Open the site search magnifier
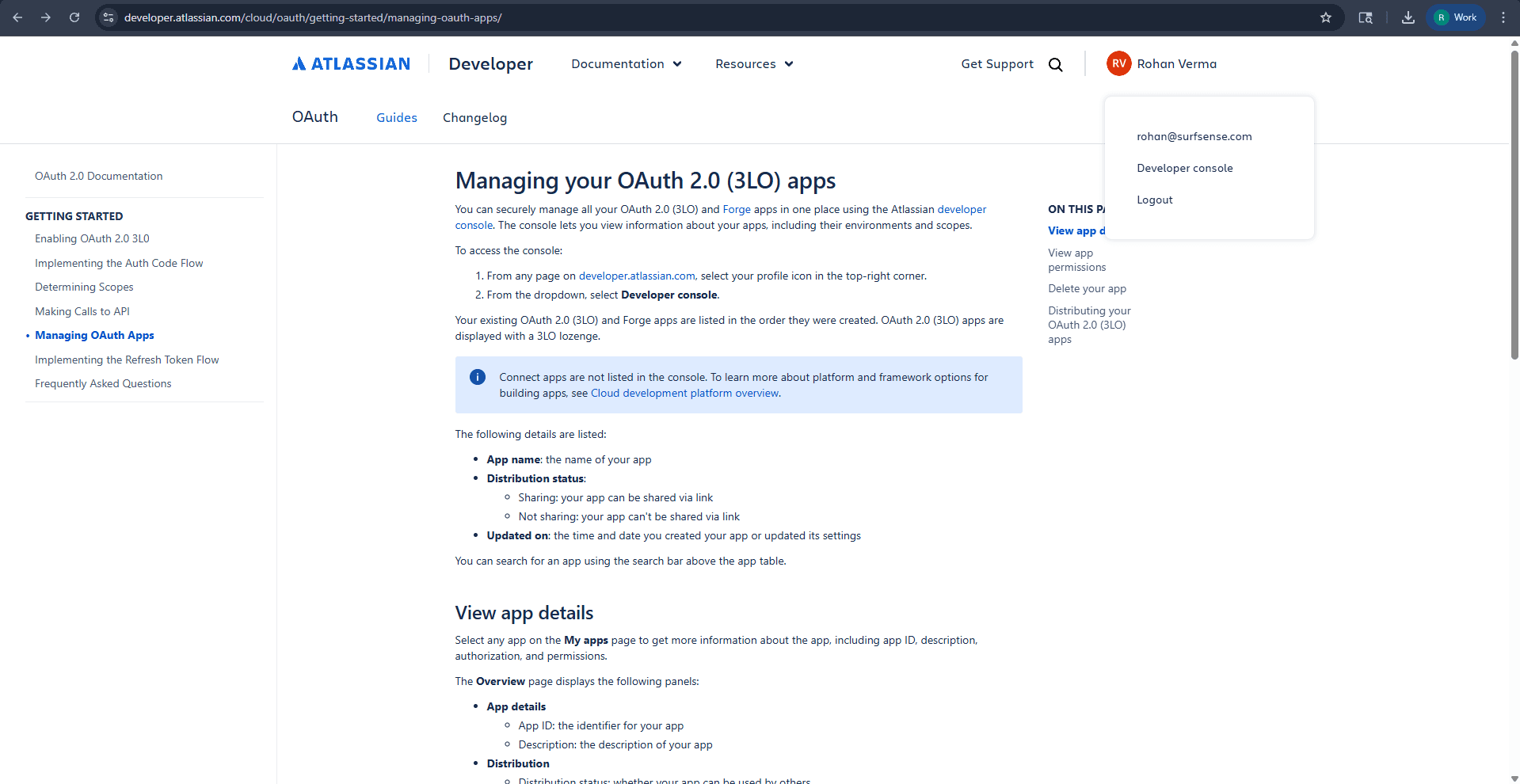The height and width of the screenshot is (784, 1520). (x=1056, y=64)
